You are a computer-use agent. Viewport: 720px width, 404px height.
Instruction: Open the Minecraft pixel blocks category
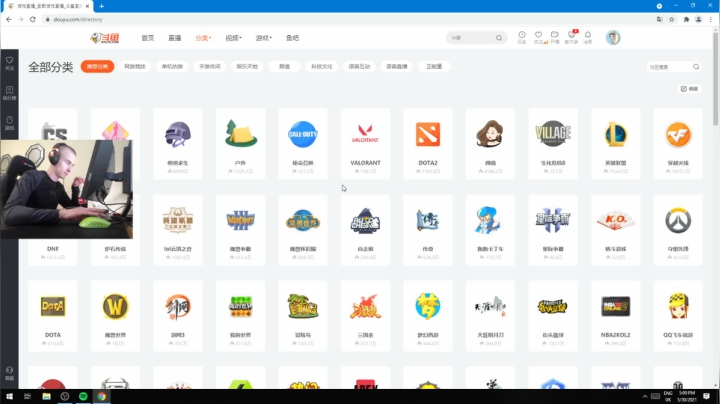click(241, 316)
